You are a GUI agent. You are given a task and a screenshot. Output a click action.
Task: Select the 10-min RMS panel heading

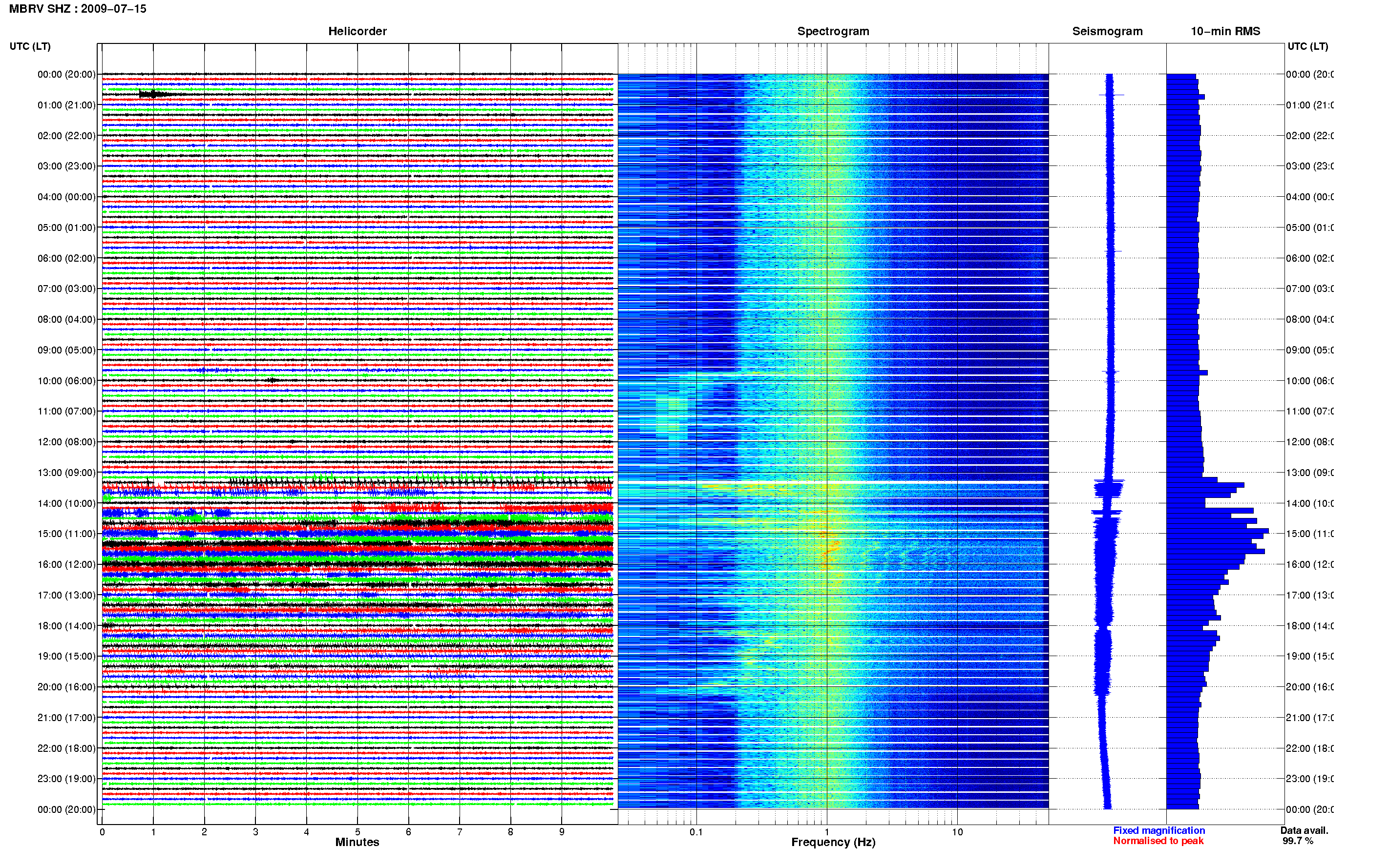click(1225, 31)
